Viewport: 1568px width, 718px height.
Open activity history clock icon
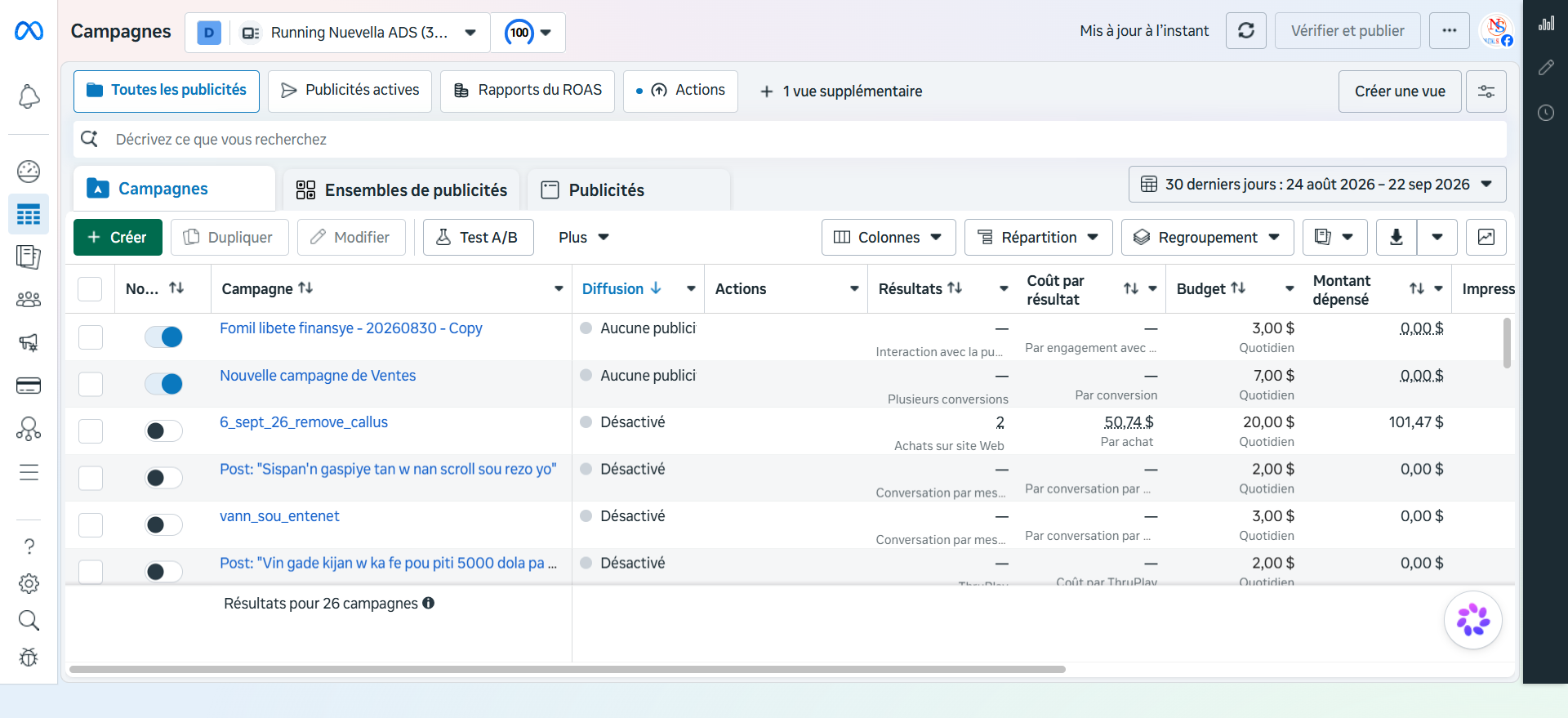1546,113
